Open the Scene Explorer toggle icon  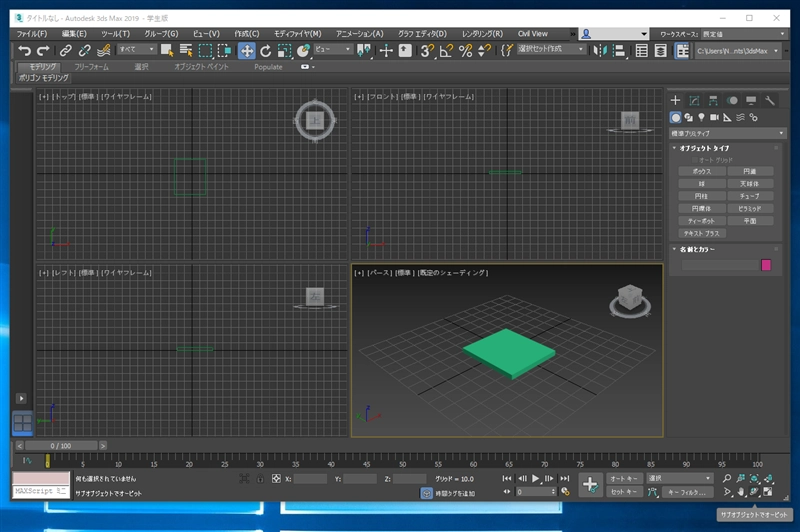click(x=641, y=50)
